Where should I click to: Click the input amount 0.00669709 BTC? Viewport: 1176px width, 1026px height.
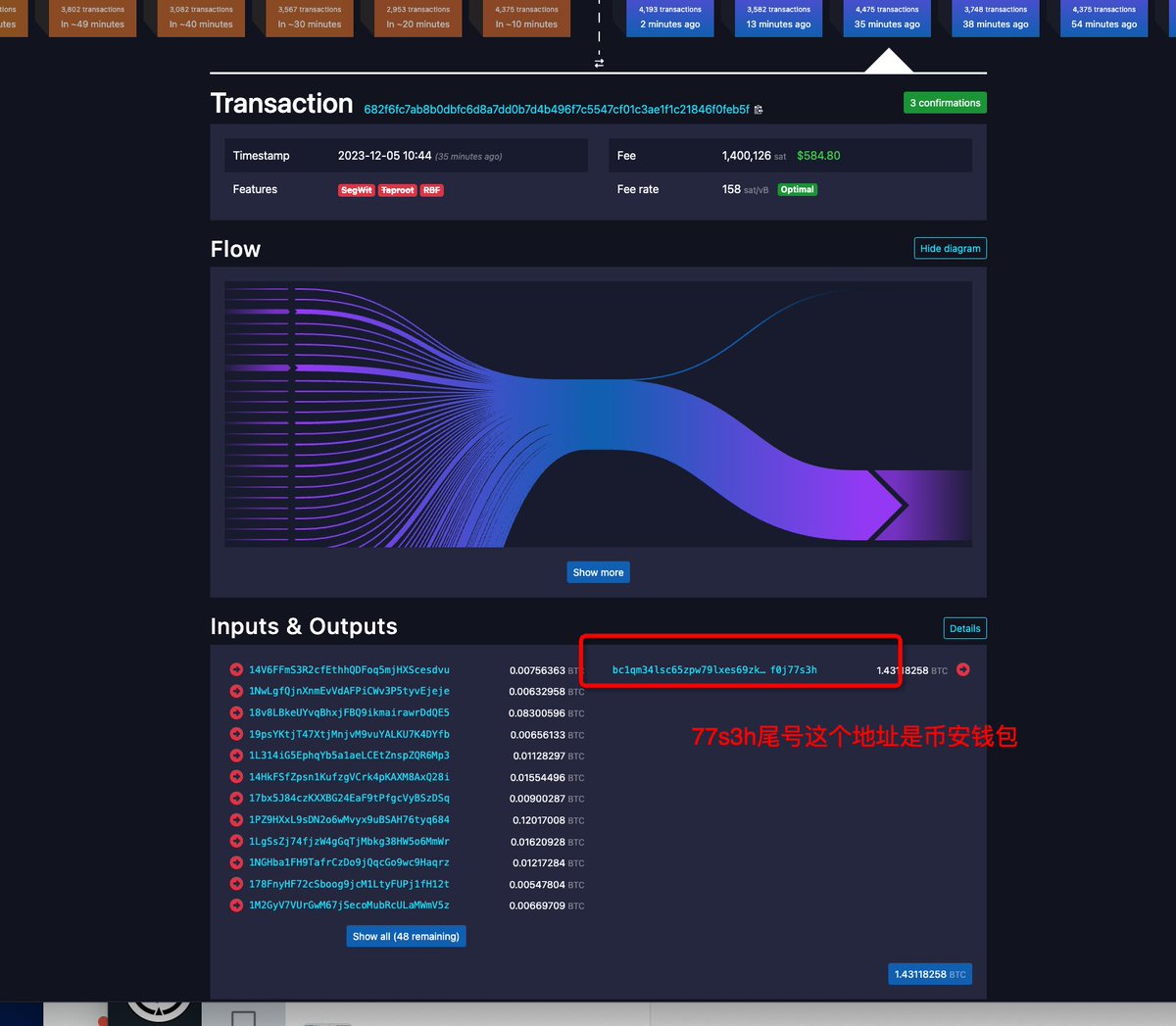(x=547, y=905)
